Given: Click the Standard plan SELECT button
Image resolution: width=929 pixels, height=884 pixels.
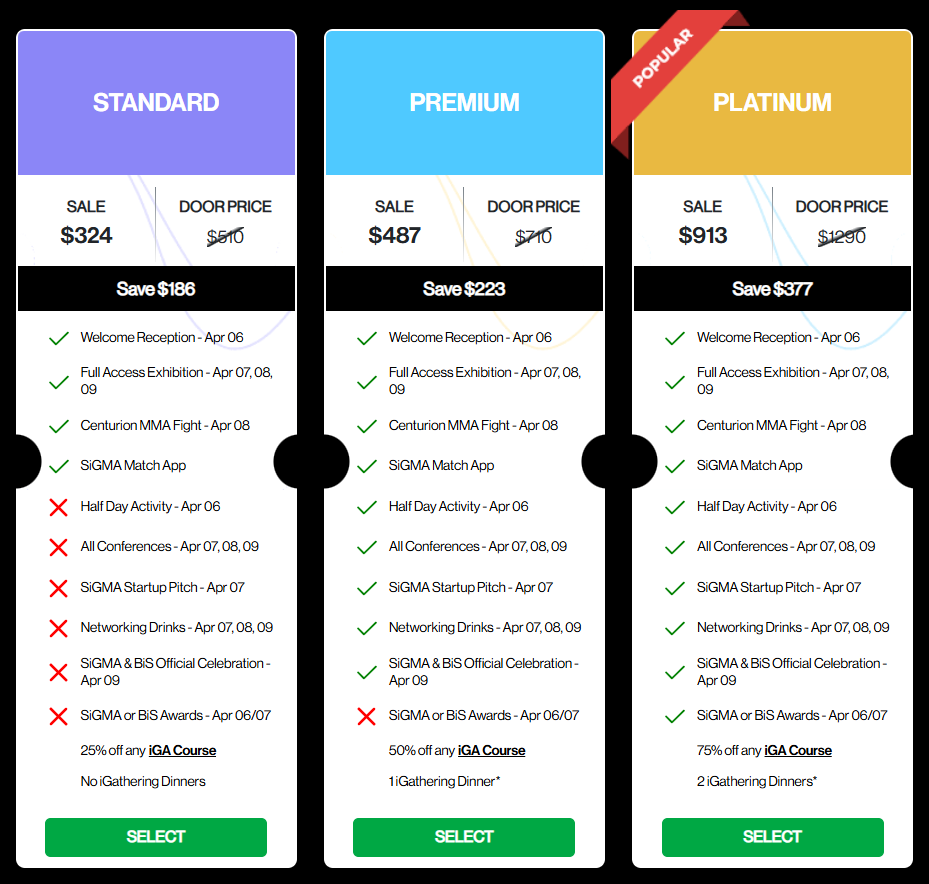Looking at the screenshot, I should [156, 837].
